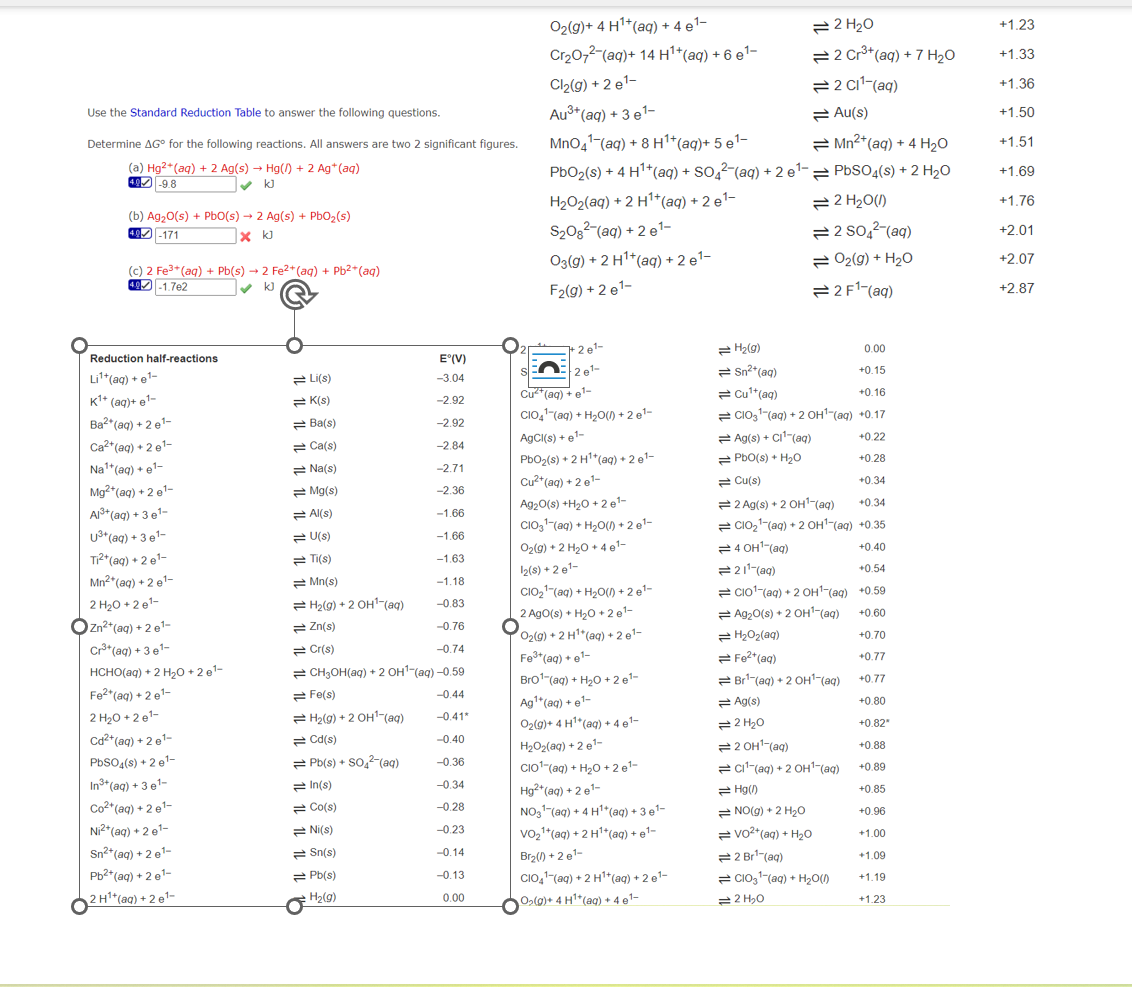Click the red X mark beside -171
The width and height of the screenshot is (1132, 987).
(245, 236)
